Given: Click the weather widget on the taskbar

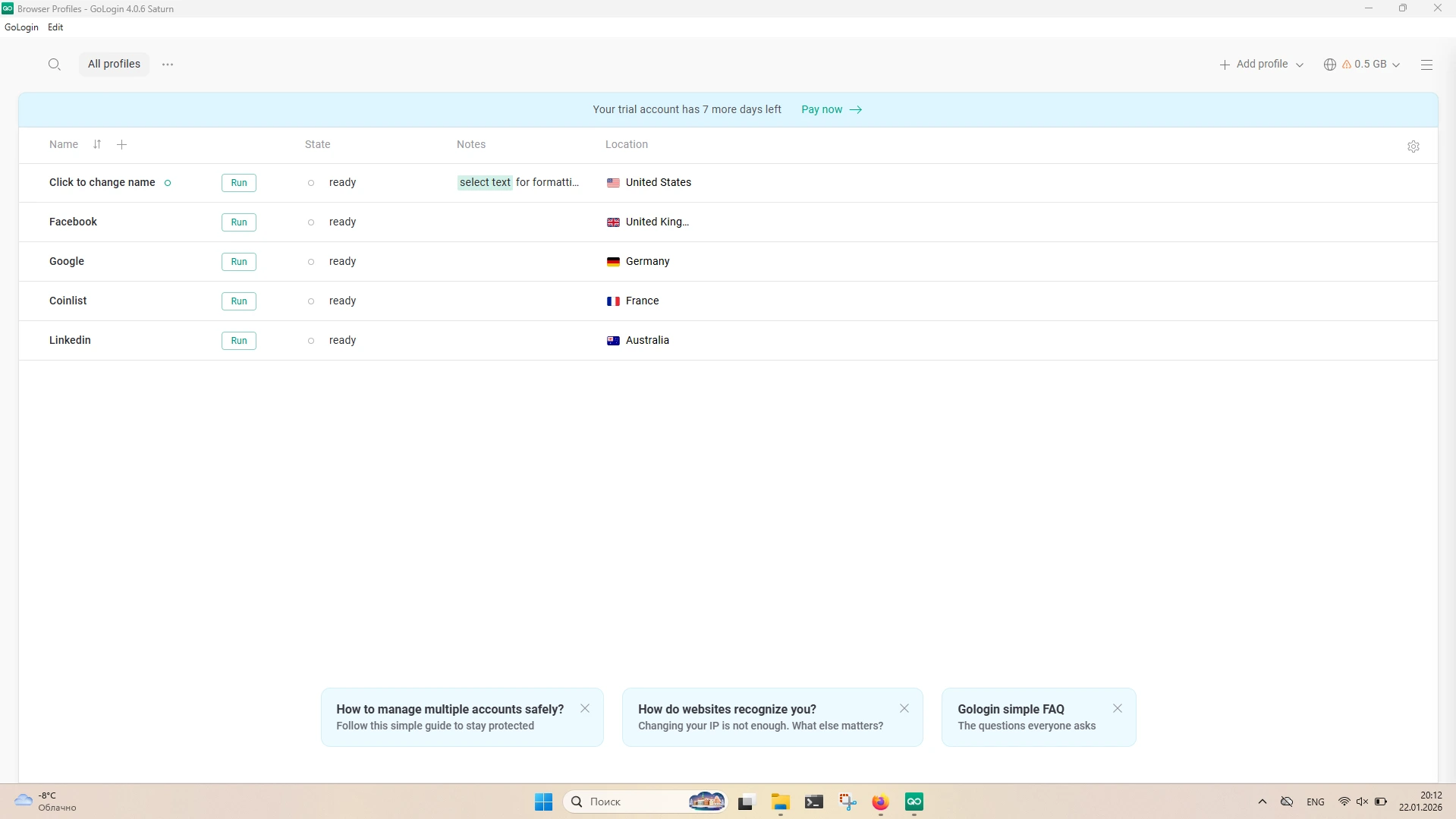Looking at the screenshot, I should click(46, 802).
